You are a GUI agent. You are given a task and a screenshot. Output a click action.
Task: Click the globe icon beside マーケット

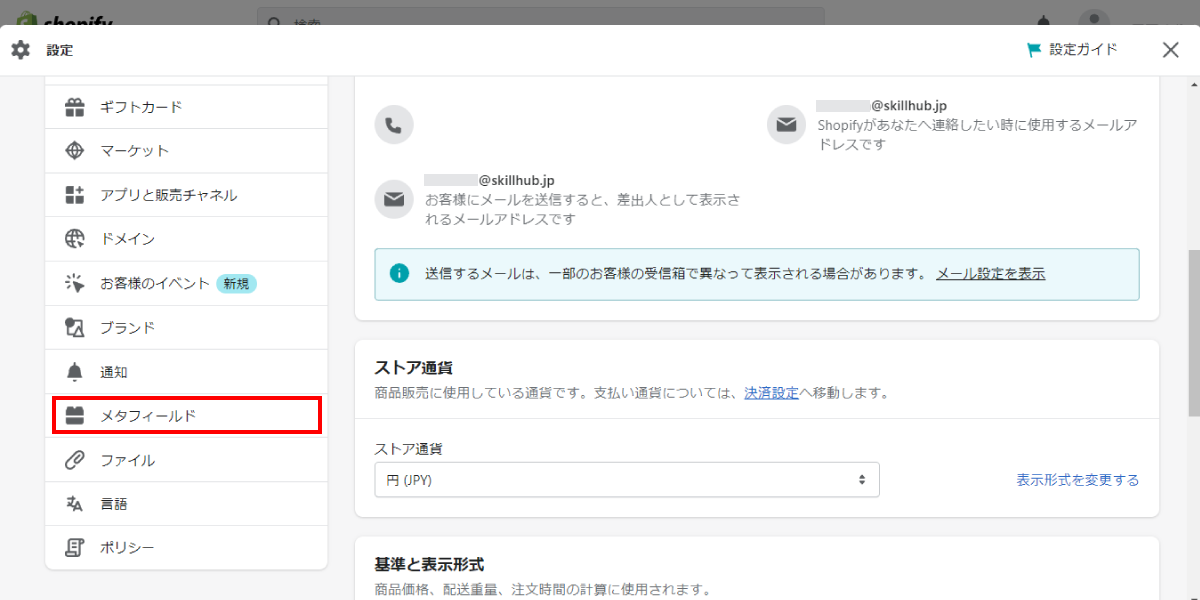pos(75,151)
